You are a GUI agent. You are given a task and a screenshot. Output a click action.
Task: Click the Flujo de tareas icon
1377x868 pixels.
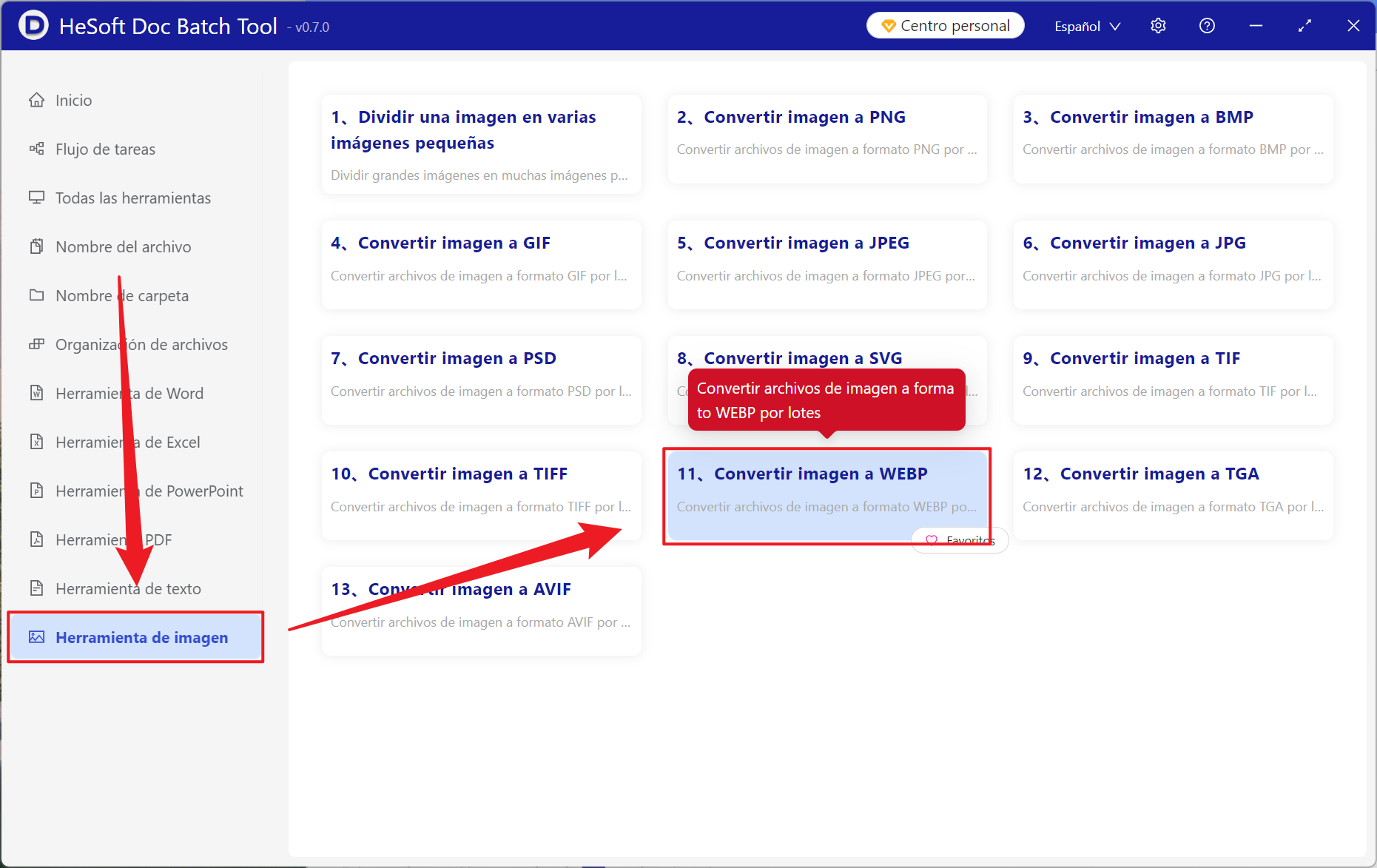tap(36, 149)
